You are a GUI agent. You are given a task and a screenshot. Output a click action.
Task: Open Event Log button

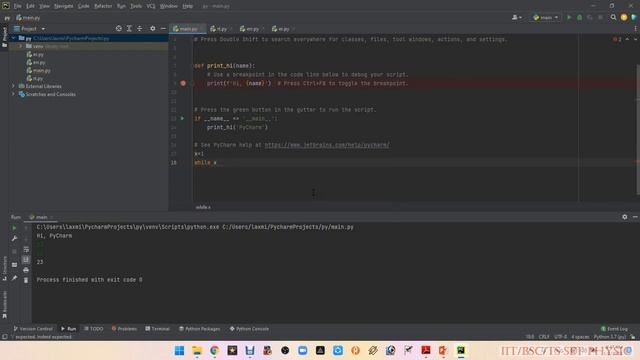[x=614, y=329]
